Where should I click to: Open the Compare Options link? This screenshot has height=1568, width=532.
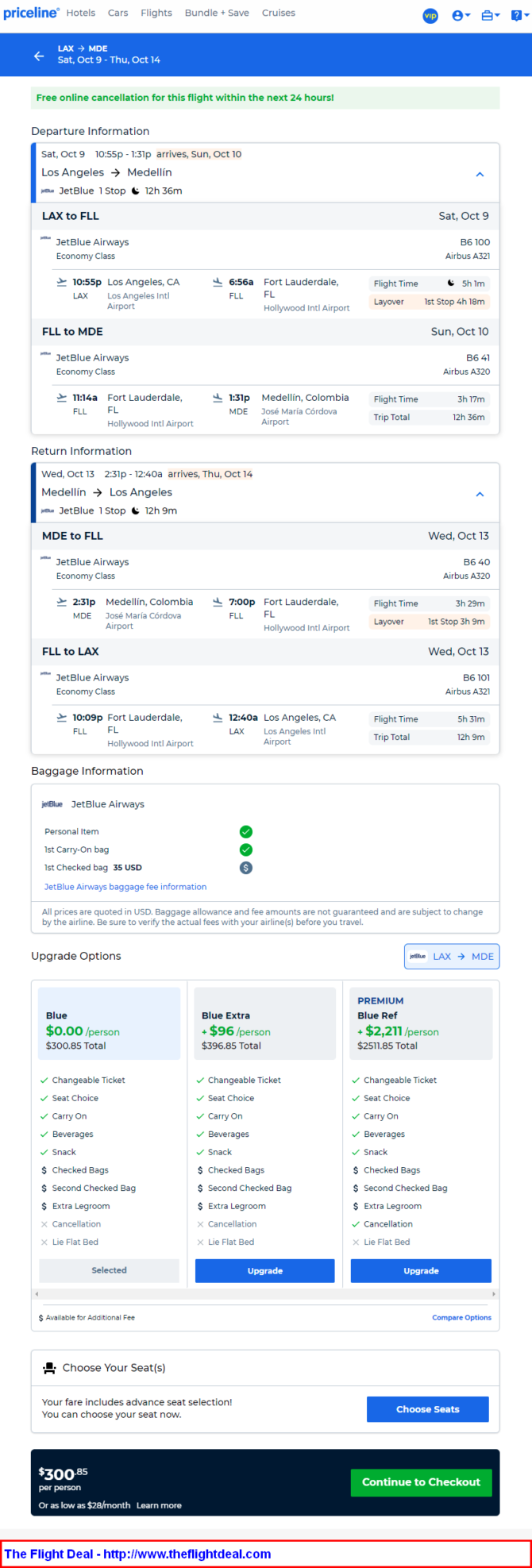tap(461, 1318)
